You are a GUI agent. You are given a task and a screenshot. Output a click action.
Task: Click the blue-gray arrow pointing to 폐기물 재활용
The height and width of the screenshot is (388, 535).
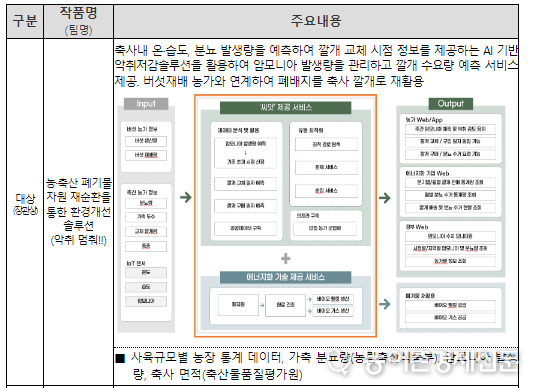pyautogui.click(x=385, y=304)
